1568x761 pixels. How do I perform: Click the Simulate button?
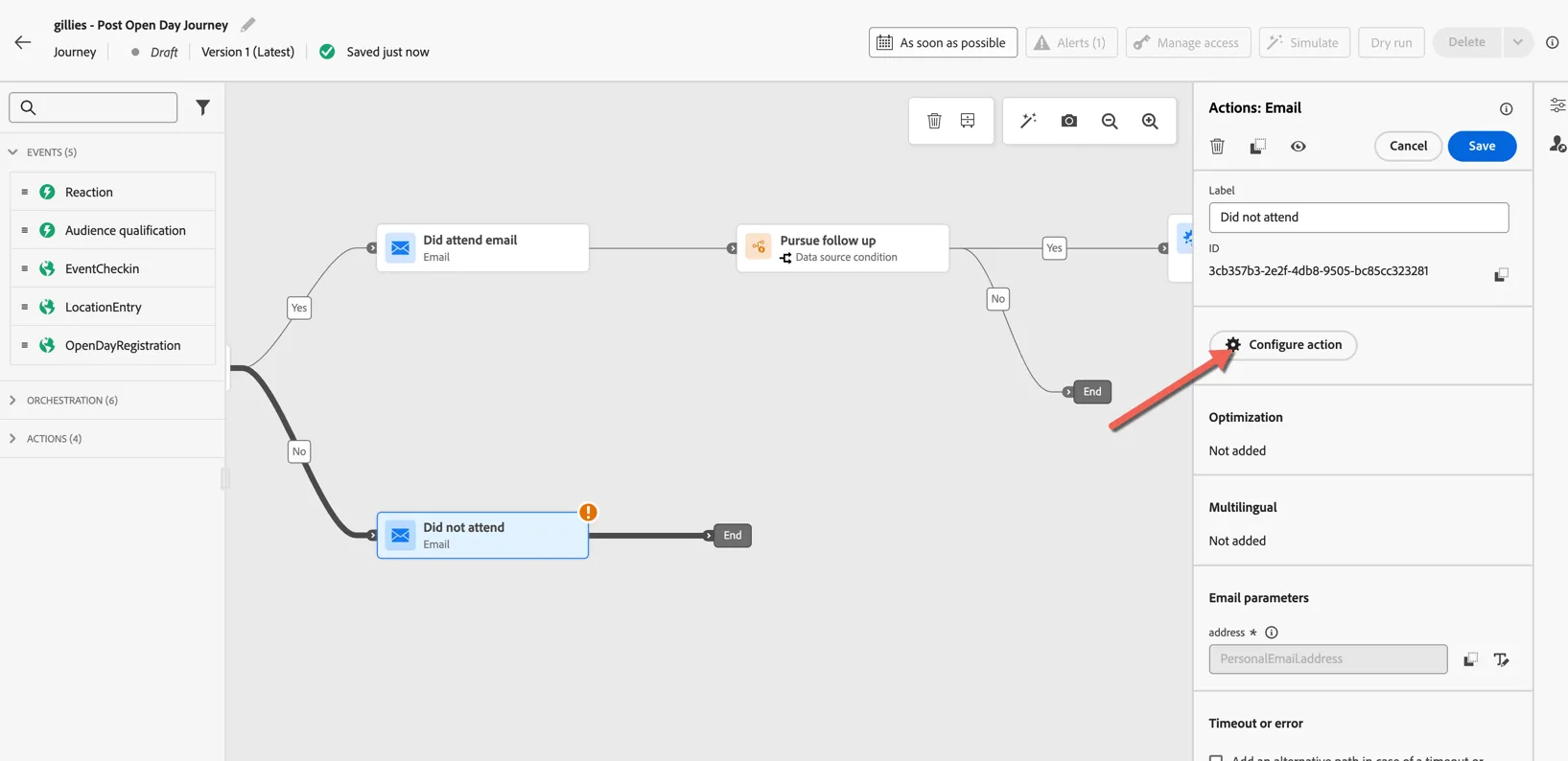pos(1304,42)
